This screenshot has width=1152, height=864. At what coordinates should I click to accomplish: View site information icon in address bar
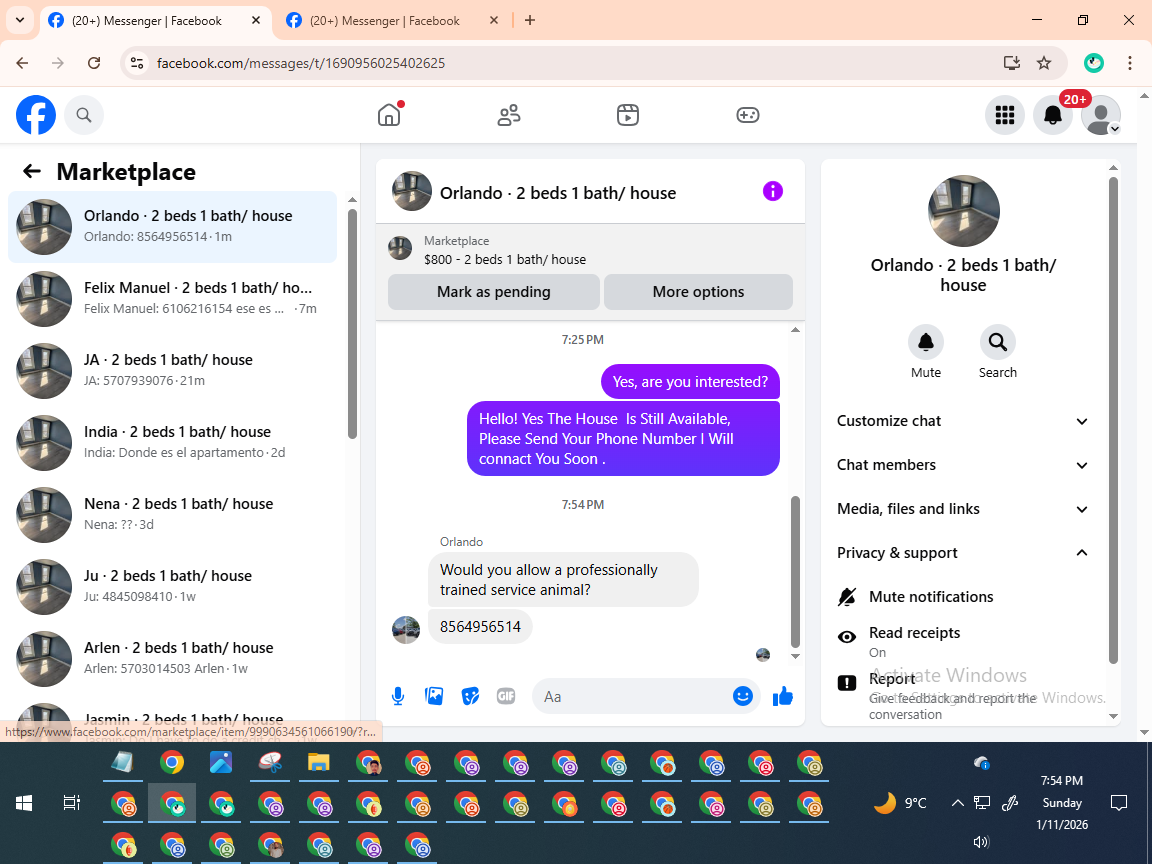(137, 63)
